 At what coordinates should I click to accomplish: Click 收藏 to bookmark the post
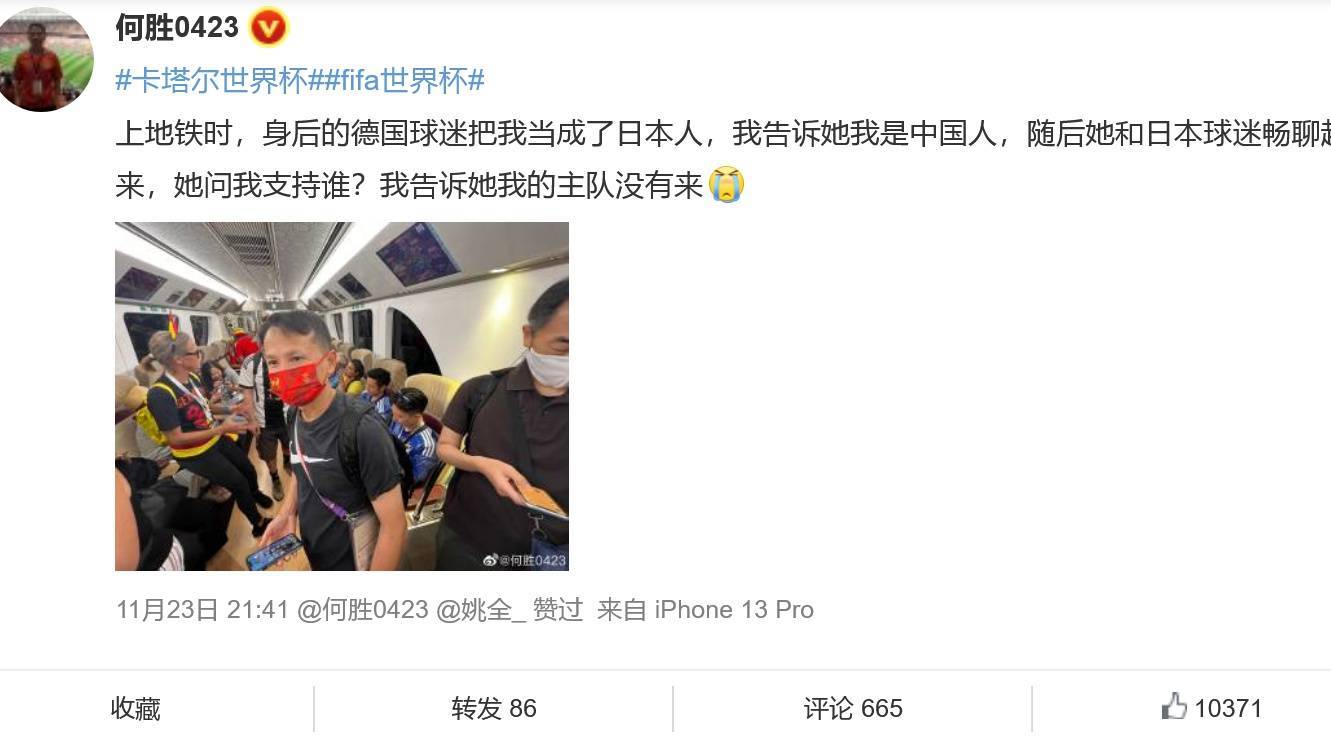pos(136,709)
